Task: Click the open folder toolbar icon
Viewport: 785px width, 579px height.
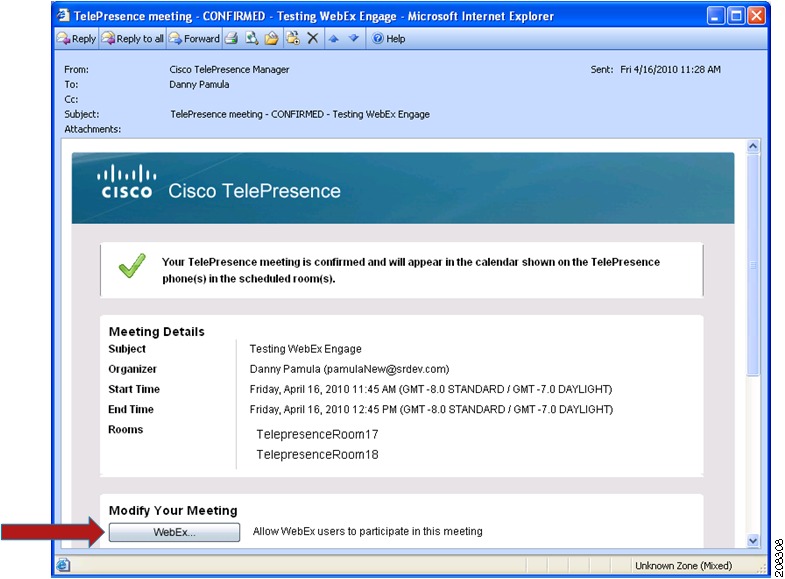Action: (x=271, y=39)
